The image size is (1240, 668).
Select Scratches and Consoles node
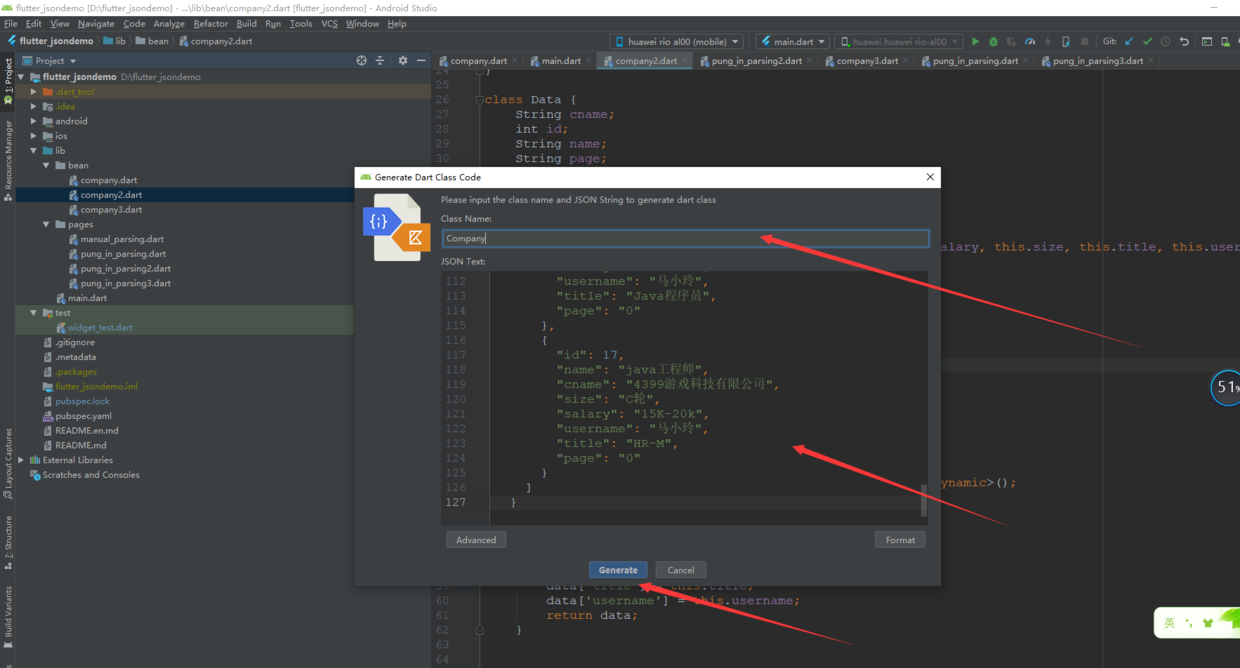[x=91, y=475]
